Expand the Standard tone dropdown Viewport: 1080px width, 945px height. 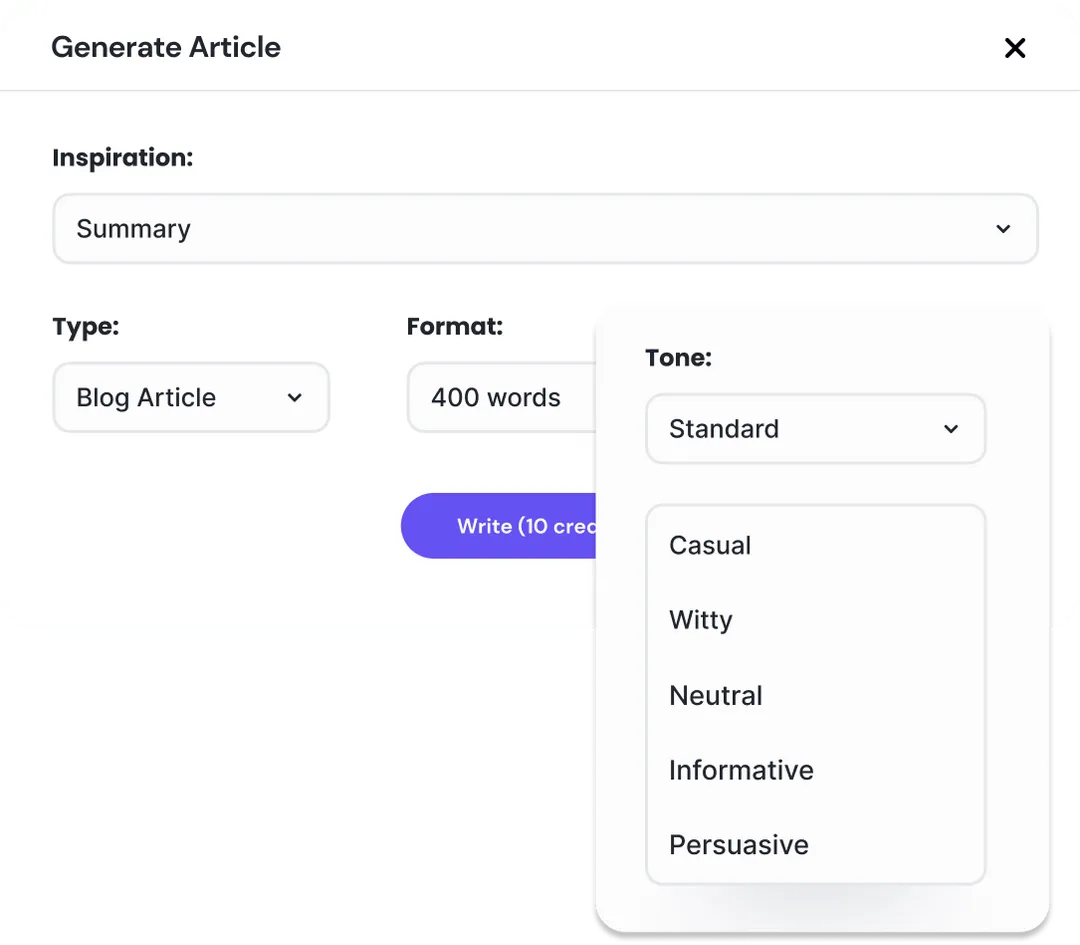click(x=815, y=429)
